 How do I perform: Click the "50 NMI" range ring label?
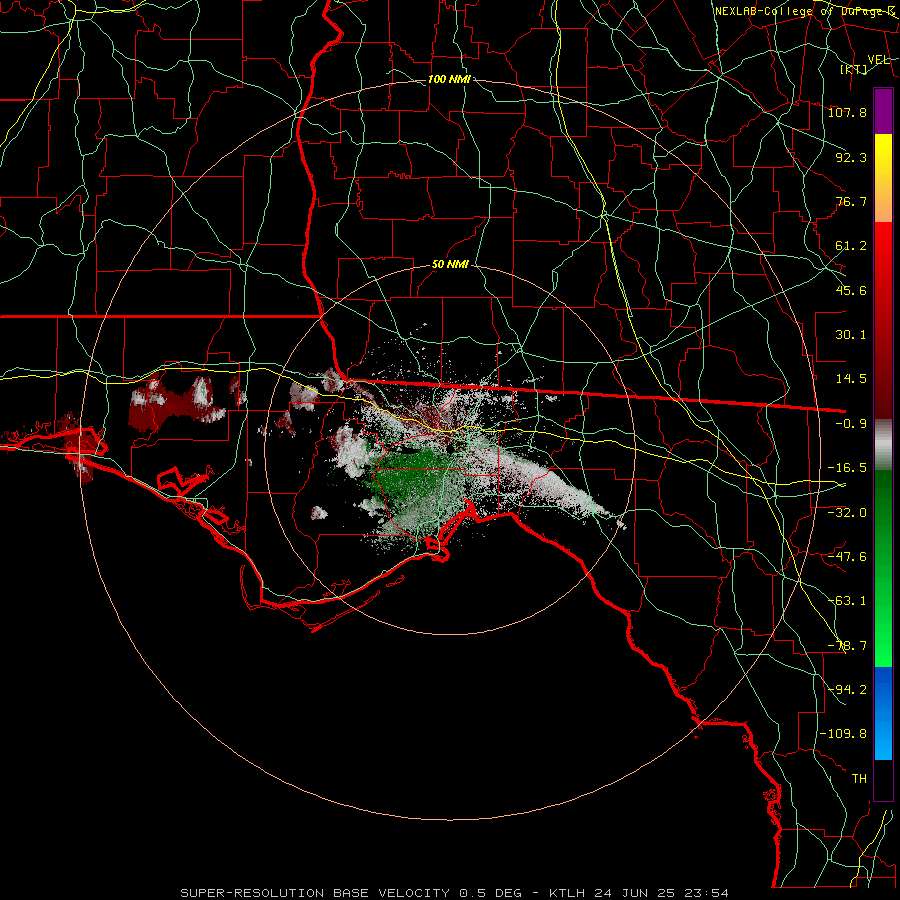[450, 265]
